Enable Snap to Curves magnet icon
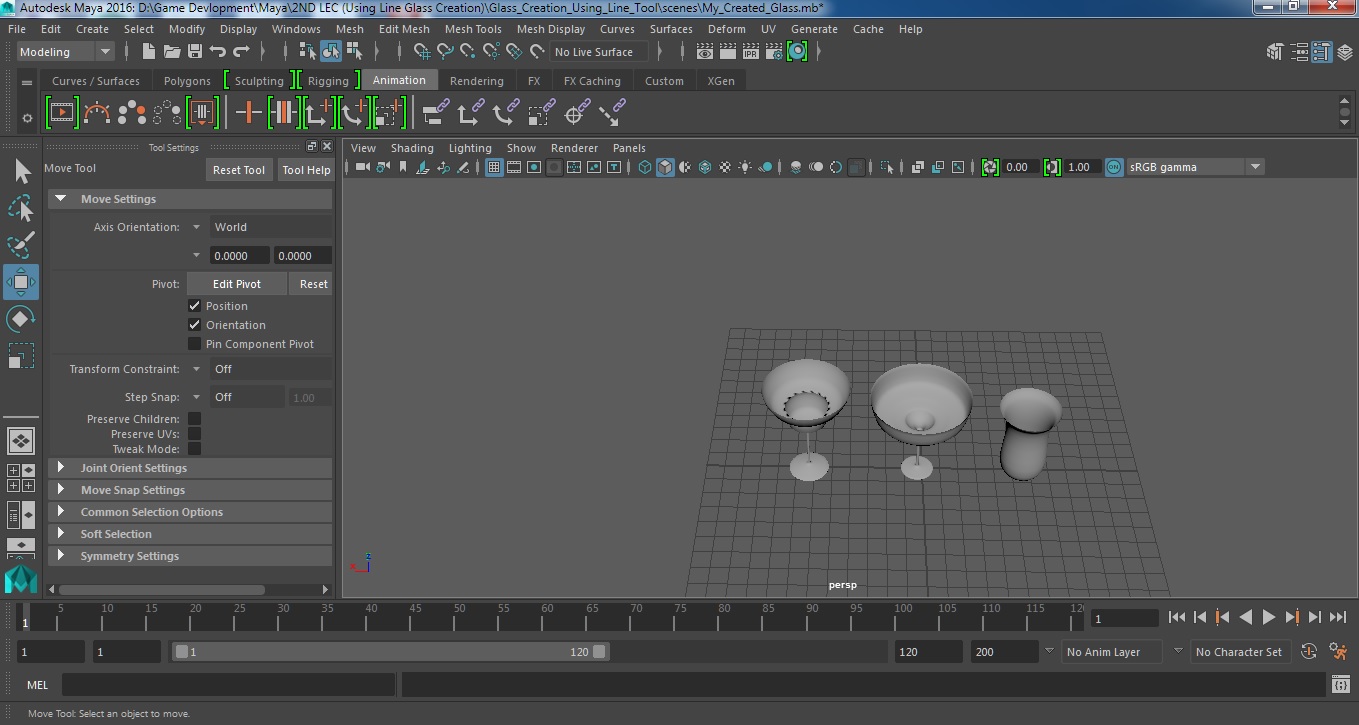Screen dimensions: 1359x725 (445, 51)
